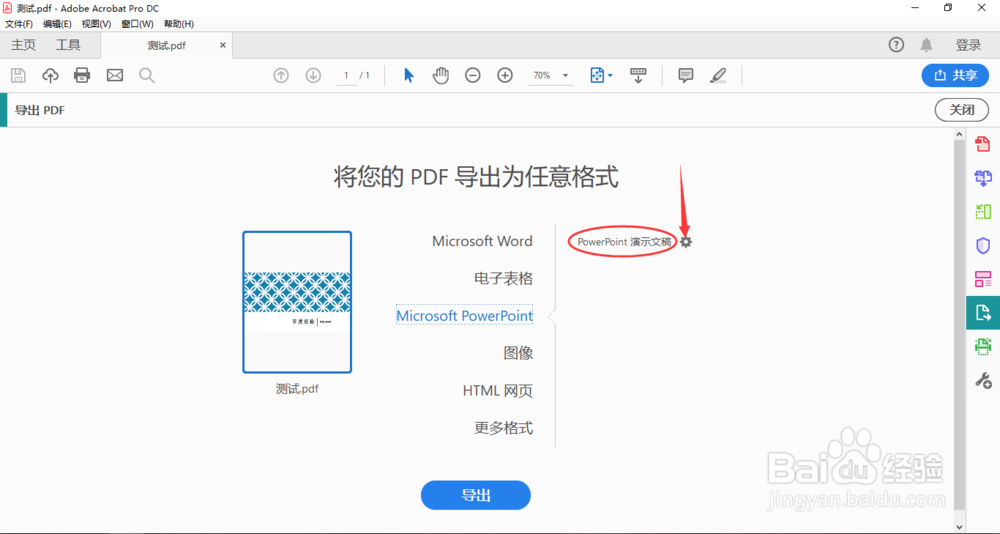Viewport: 1000px width, 534px height.
Task: Click the scrollbar up arrow
Action: (x=959, y=133)
